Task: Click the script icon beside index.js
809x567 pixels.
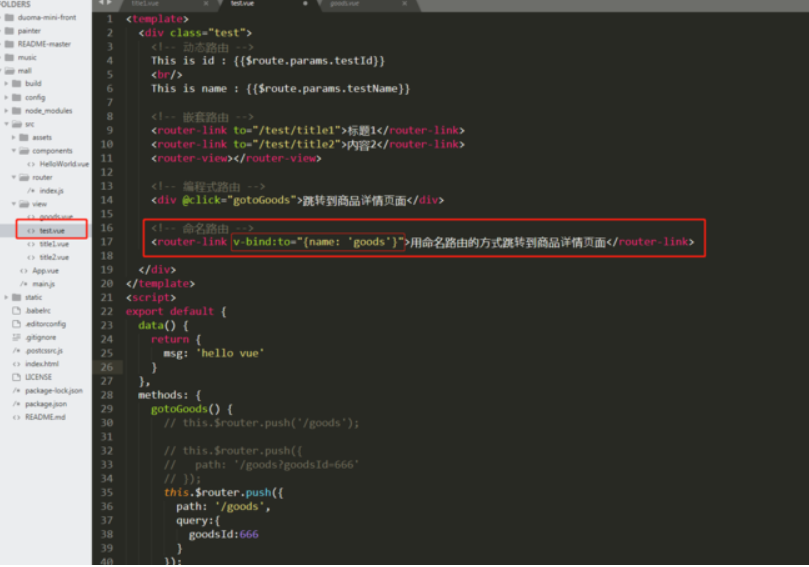Action: [x=31, y=191]
